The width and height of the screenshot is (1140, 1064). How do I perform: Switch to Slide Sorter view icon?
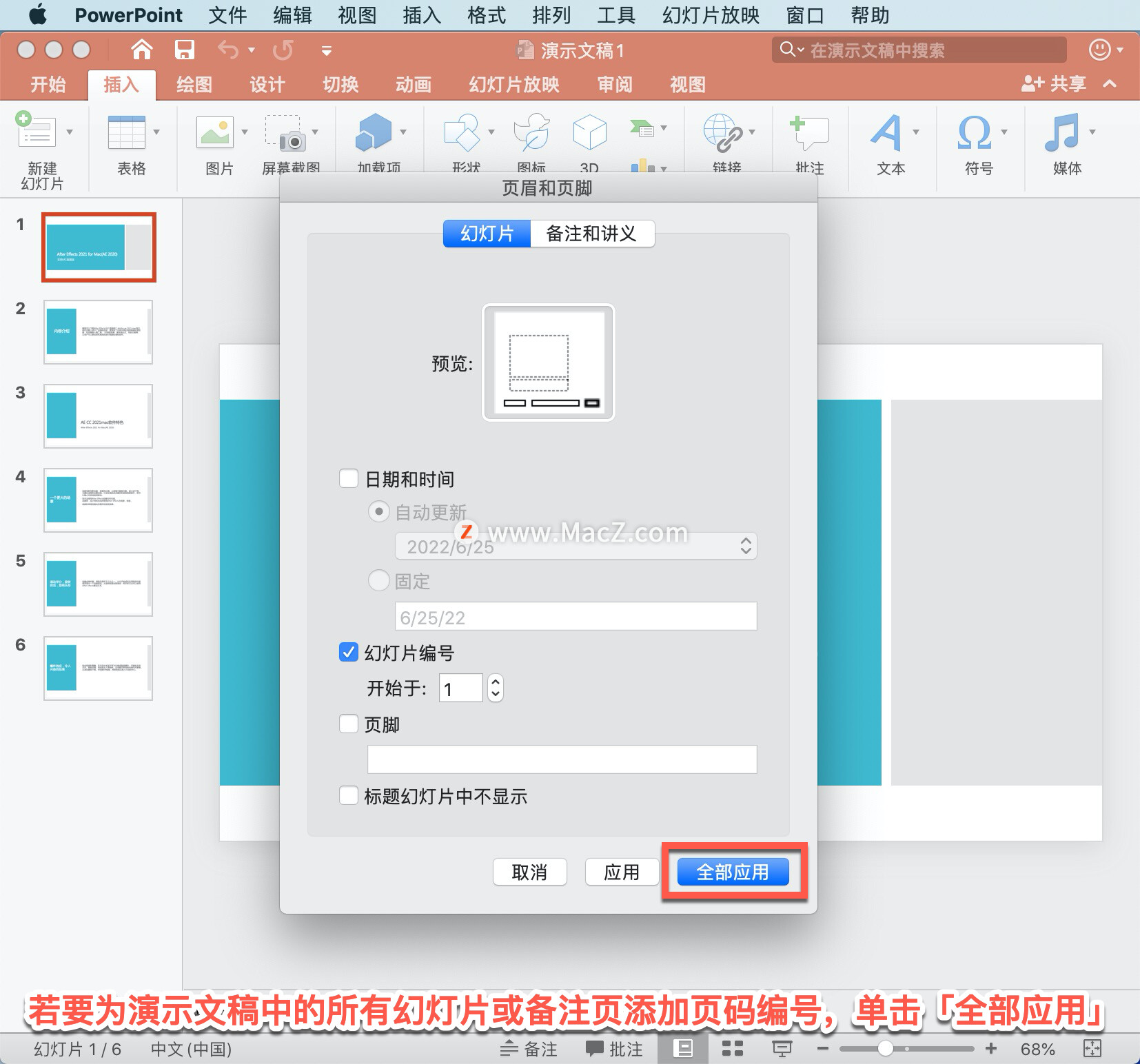coord(732,1049)
